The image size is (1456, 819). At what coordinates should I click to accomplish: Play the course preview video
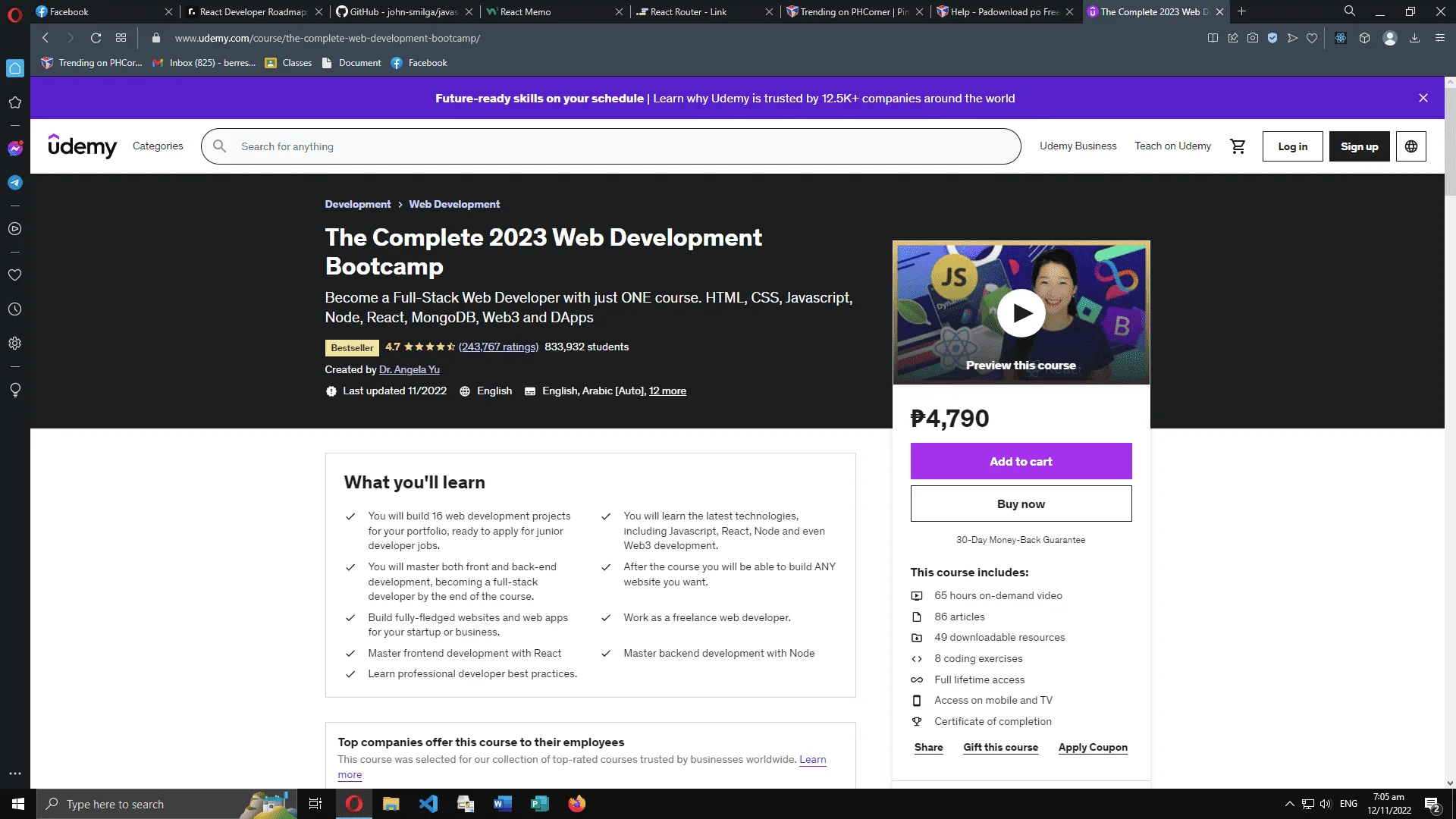point(1021,312)
